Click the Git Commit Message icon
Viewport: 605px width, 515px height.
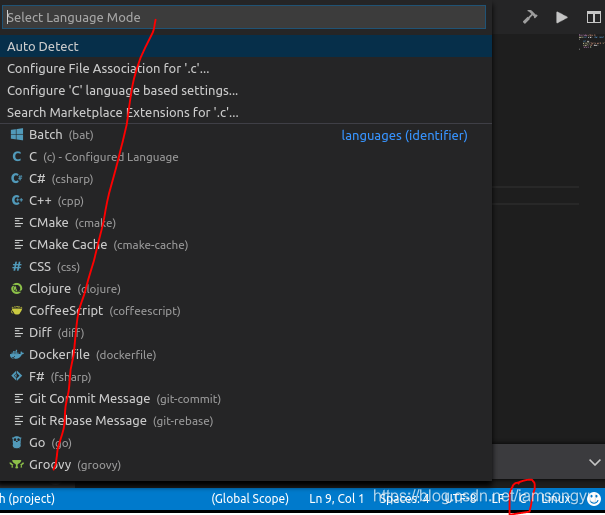18,398
